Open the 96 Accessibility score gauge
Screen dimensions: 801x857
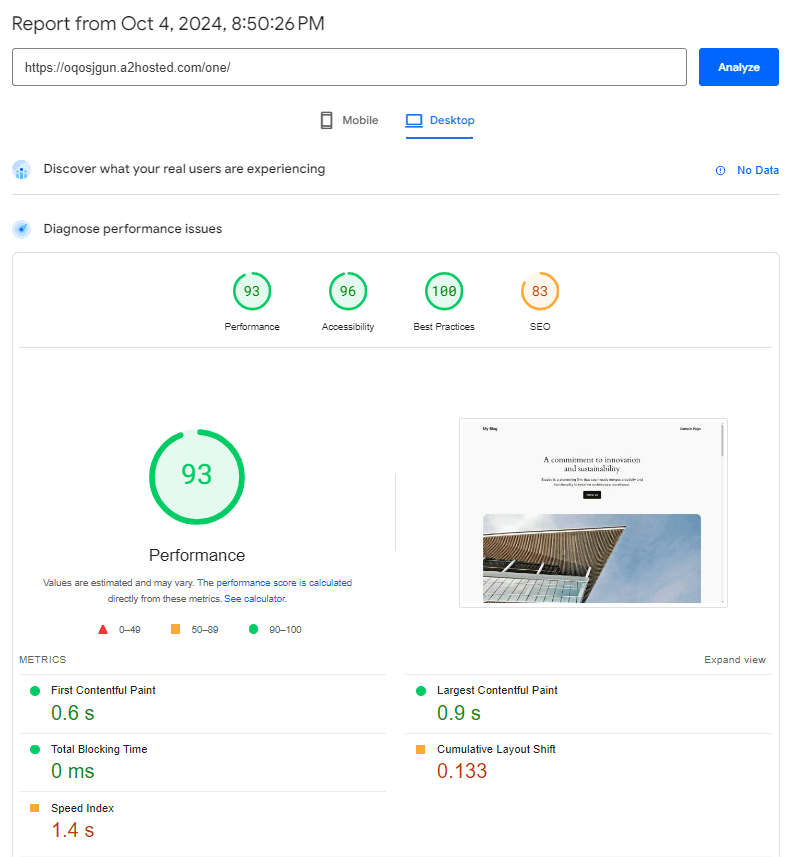click(348, 291)
